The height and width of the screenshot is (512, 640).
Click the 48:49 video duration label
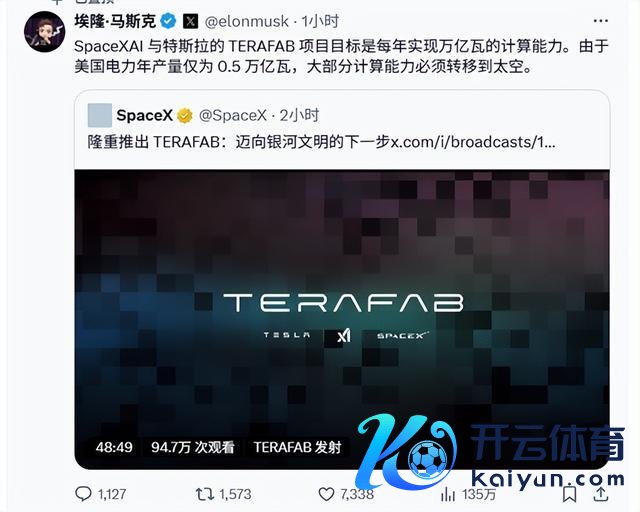[x=114, y=447]
